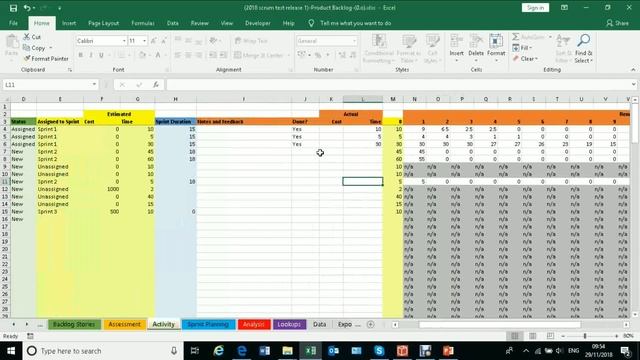Screen dimensions: 640x360
Task: Toggle Italic formatting
Action: (x=91, y=55)
